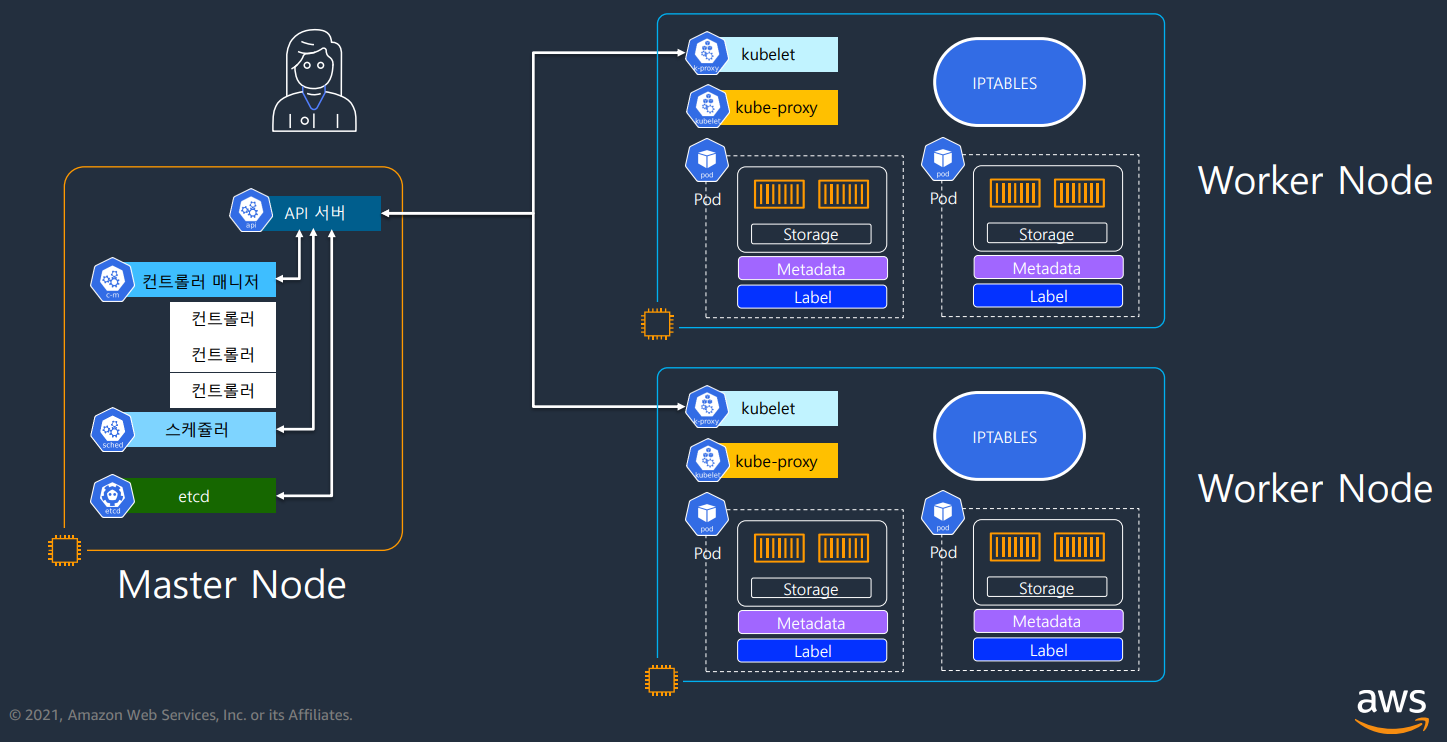This screenshot has height=742, width=1447.
Task: Select the kube-proxy box in lower Worker Node
Action: click(x=775, y=461)
